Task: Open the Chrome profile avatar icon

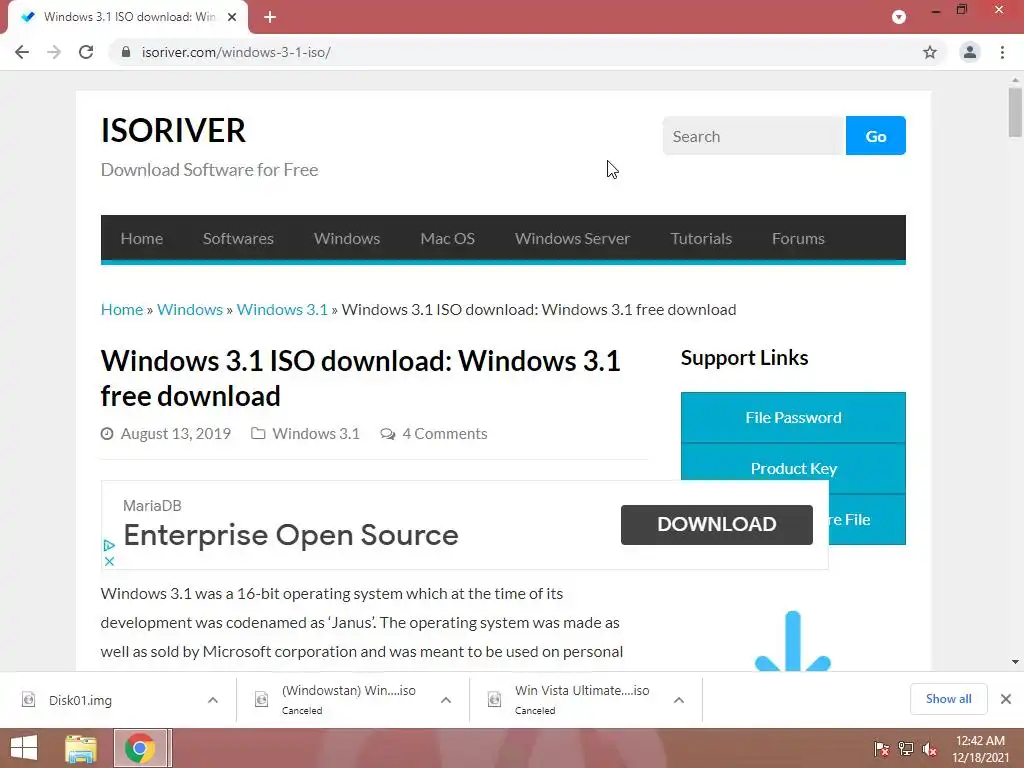Action: [970, 52]
